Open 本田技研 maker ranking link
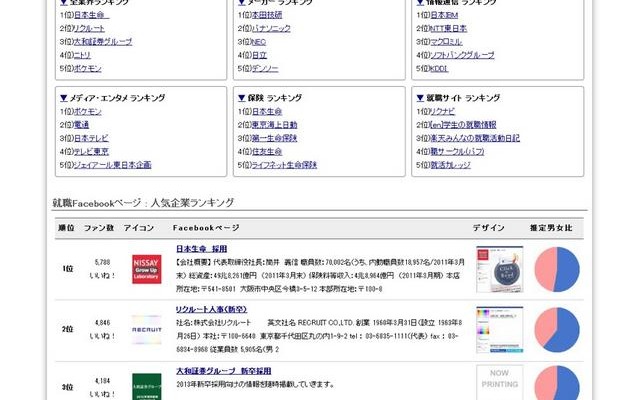Image resolution: width=640 pixels, height=400 pixels. 267,15
